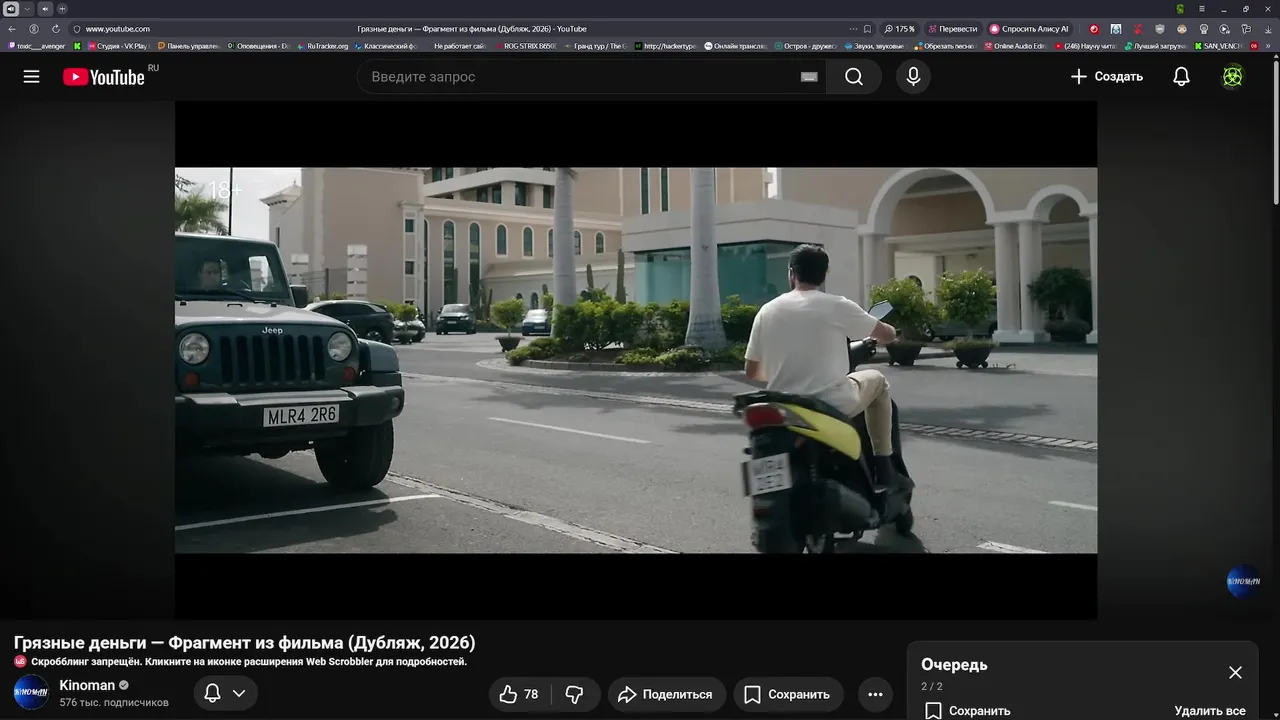Click the www.youtube.com address bar
Screen dimensions: 1280x720
coord(117,29)
